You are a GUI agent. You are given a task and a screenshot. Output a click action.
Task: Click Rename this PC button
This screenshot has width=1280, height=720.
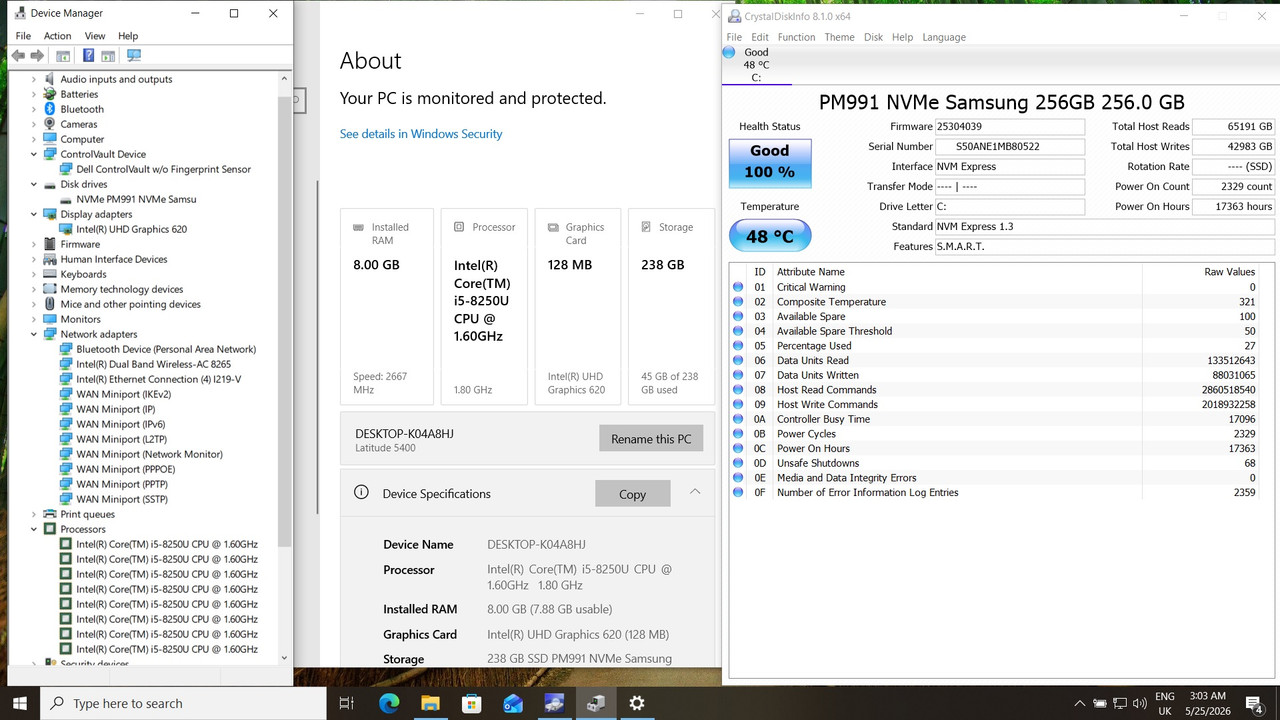(x=651, y=439)
